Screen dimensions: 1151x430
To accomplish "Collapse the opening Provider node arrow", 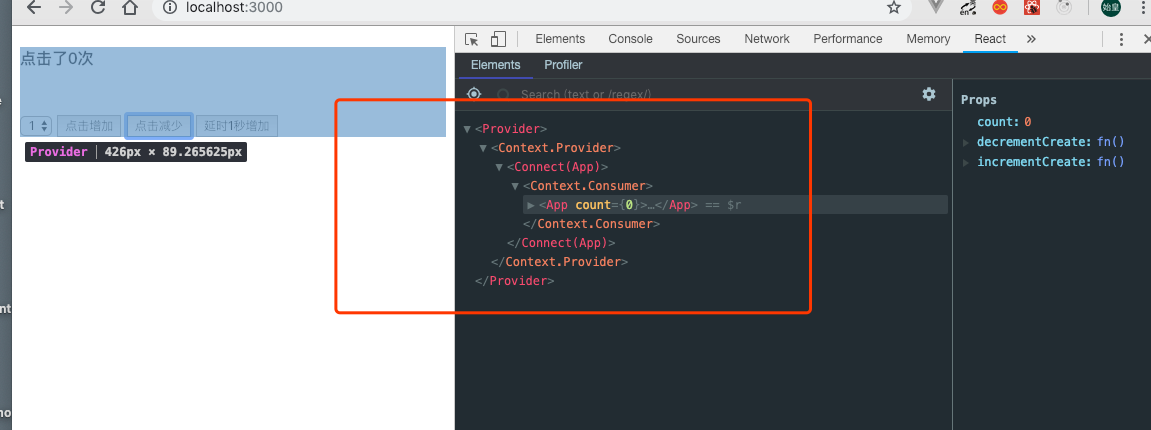I will tap(467, 129).
